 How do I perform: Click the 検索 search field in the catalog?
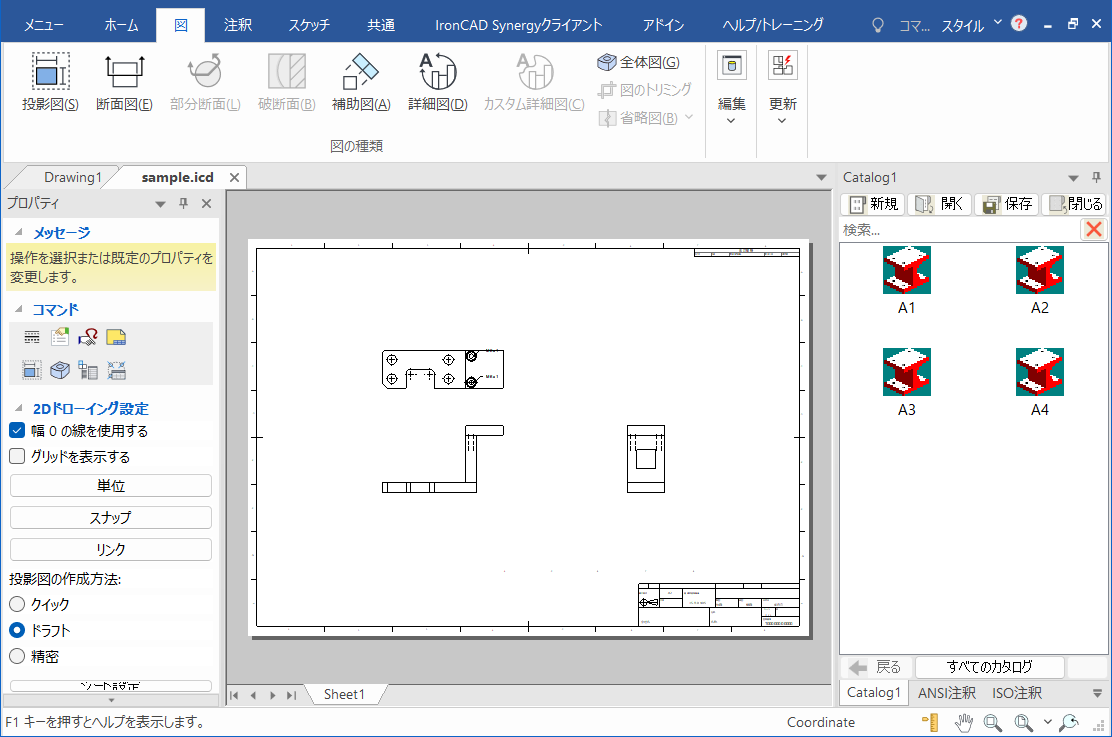click(958, 230)
